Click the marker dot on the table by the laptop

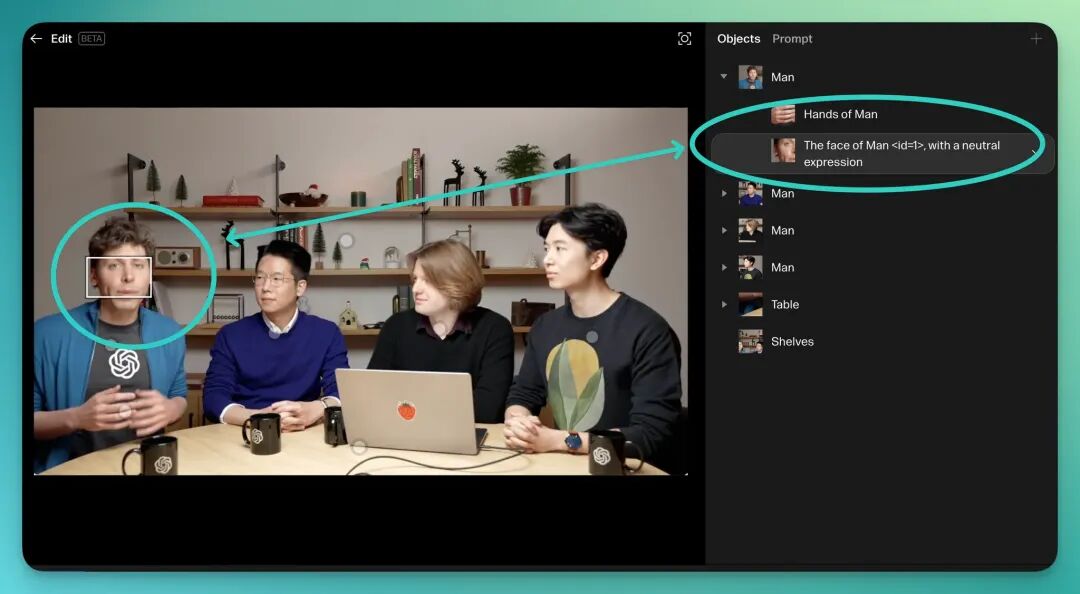359,447
